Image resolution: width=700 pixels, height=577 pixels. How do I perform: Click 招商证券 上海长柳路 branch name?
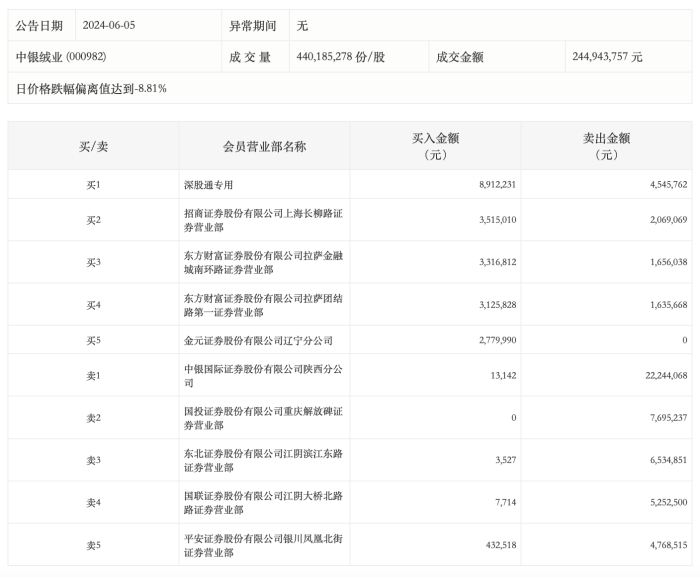(263, 220)
